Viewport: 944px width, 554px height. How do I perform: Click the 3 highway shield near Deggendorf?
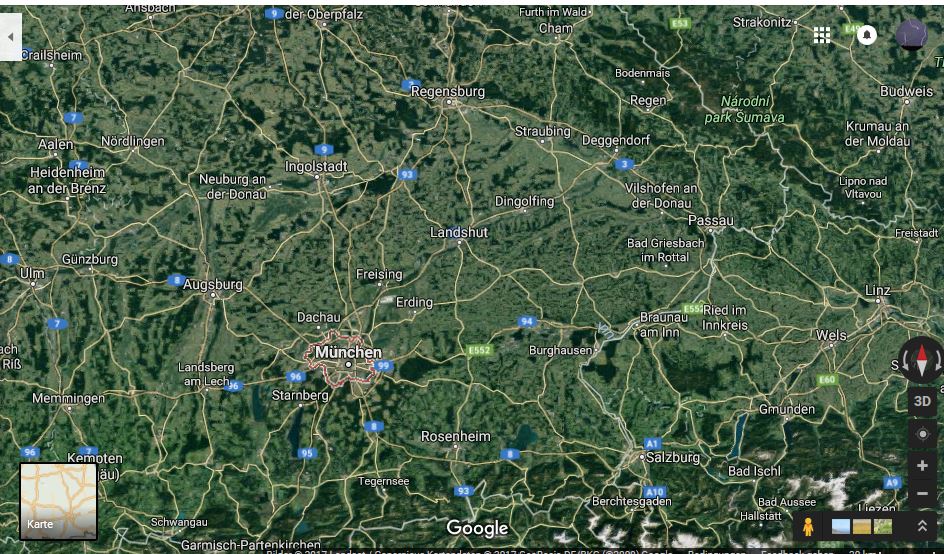click(625, 164)
